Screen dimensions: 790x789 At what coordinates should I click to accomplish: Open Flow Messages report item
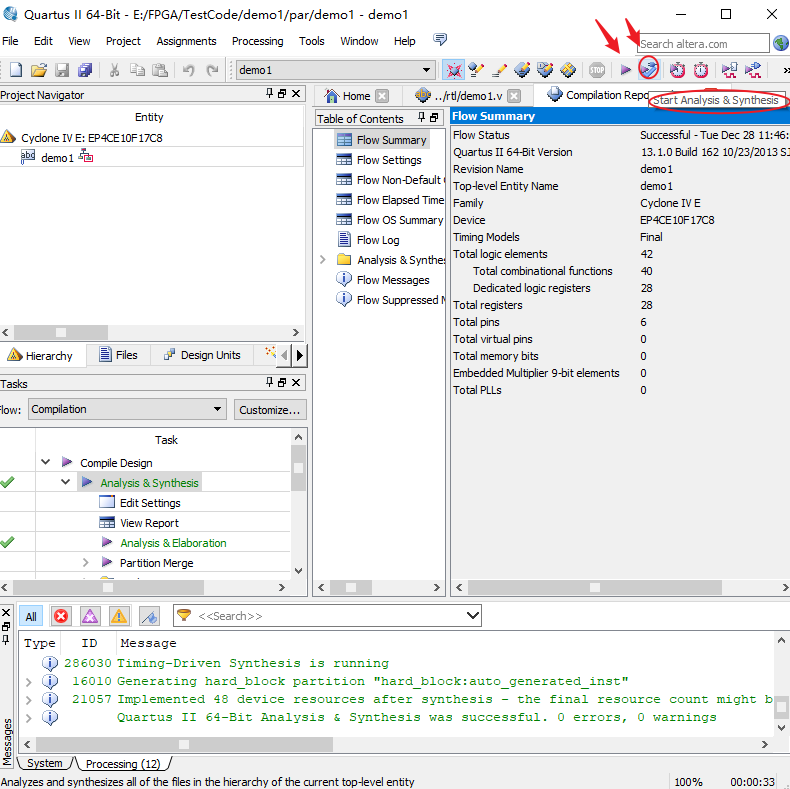tap(383, 280)
